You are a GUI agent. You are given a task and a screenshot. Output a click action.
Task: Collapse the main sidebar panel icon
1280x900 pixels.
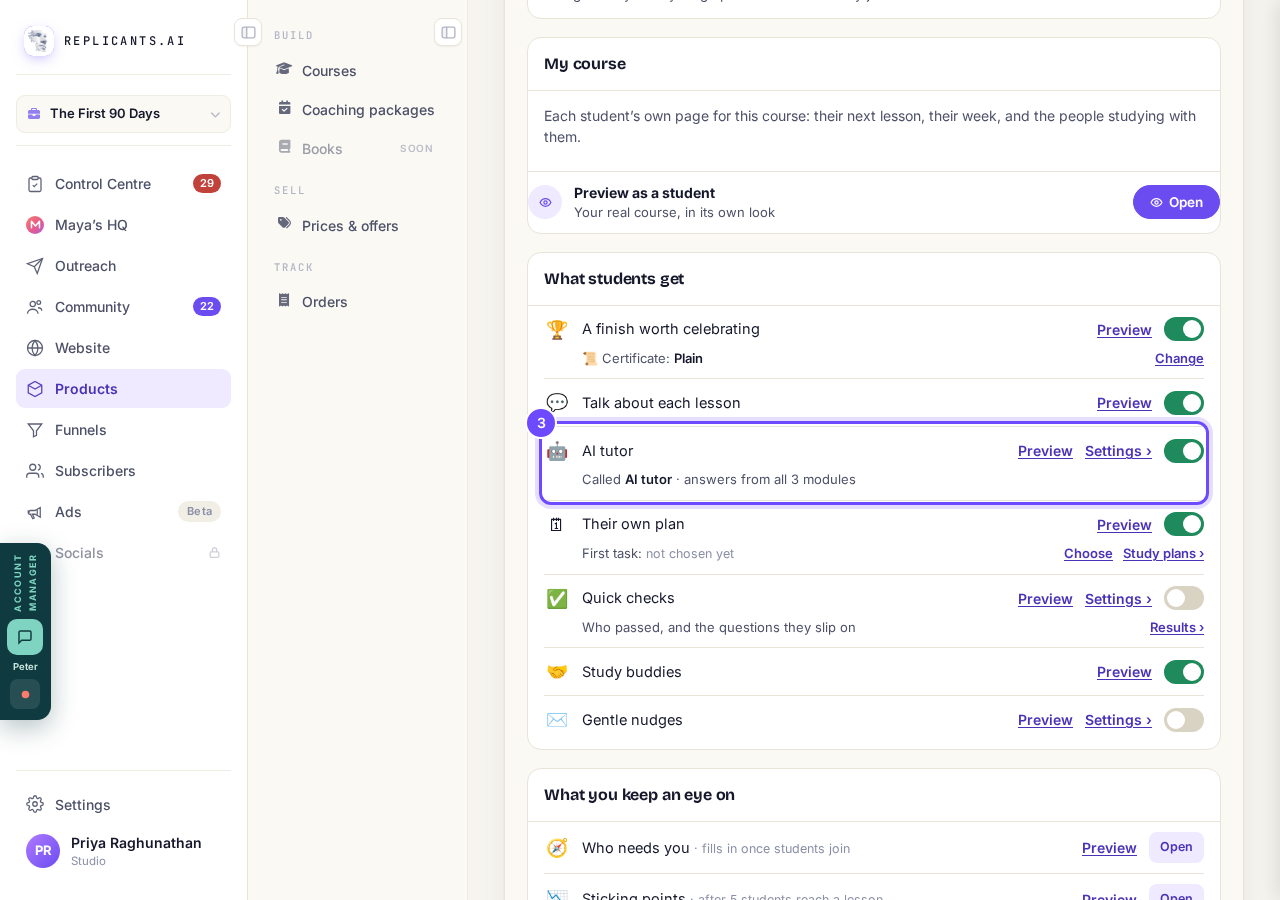point(248,32)
